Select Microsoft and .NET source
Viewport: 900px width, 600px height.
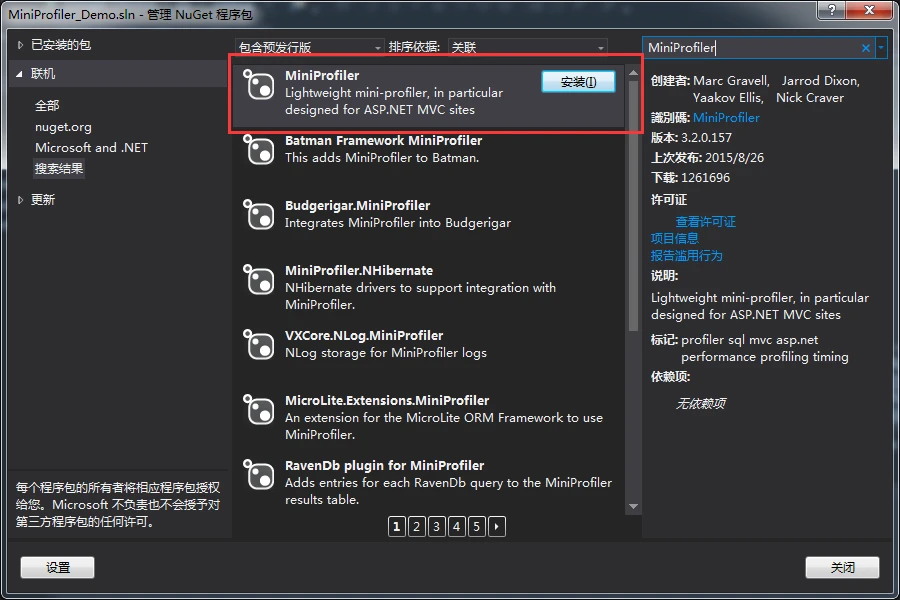(91, 148)
